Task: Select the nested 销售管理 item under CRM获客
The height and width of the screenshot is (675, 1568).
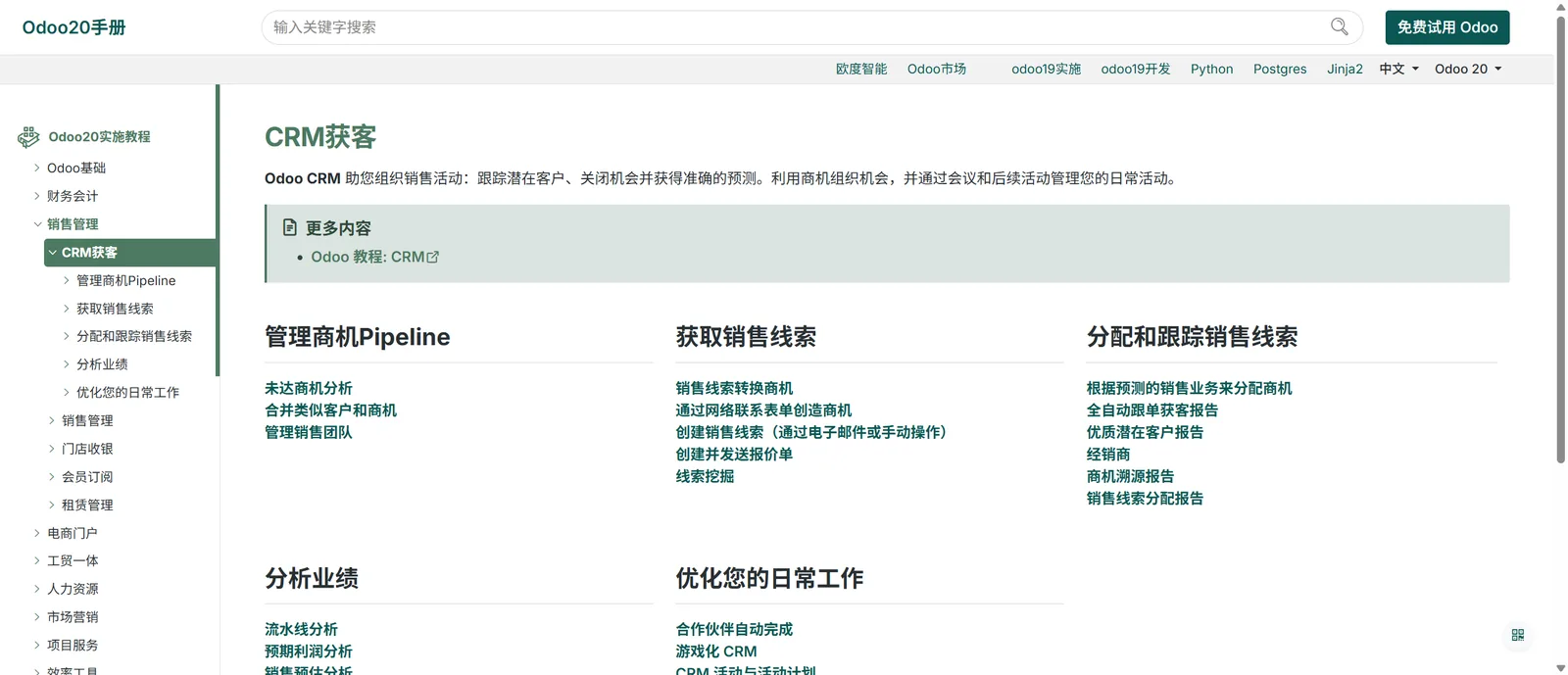Action: point(87,420)
